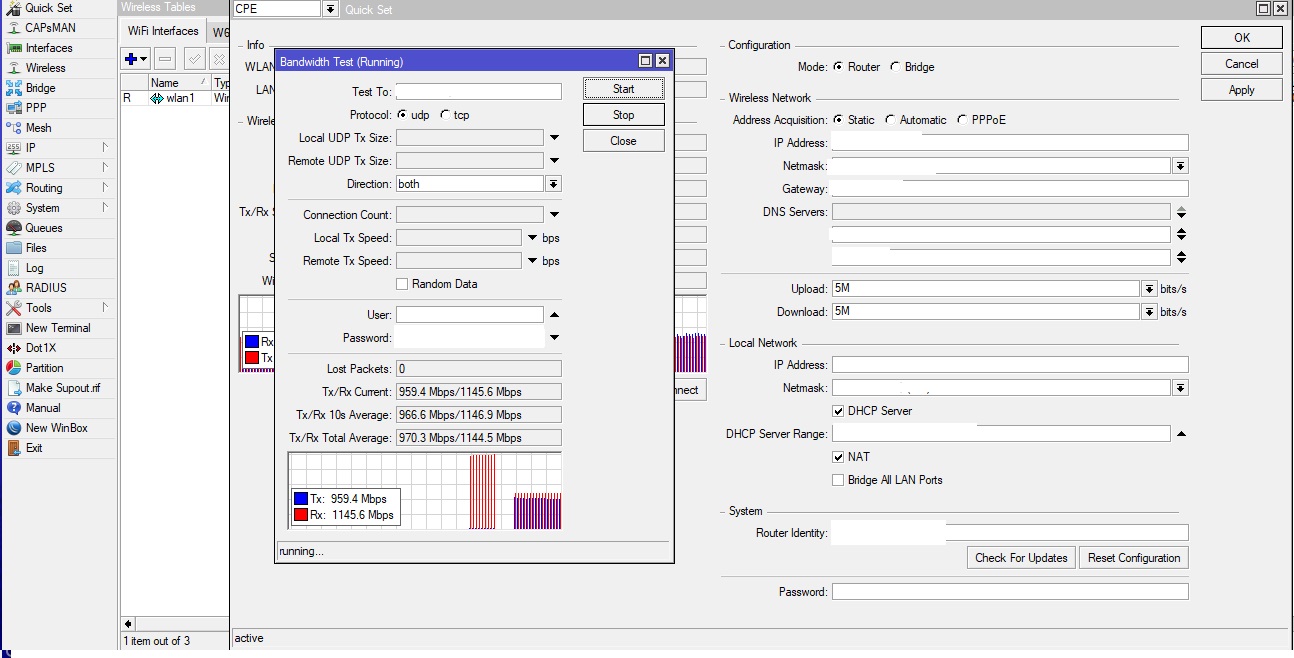Stop the running bandwidth test
Image resolution: width=1294 pixels, height=658 pixels.
622,114
